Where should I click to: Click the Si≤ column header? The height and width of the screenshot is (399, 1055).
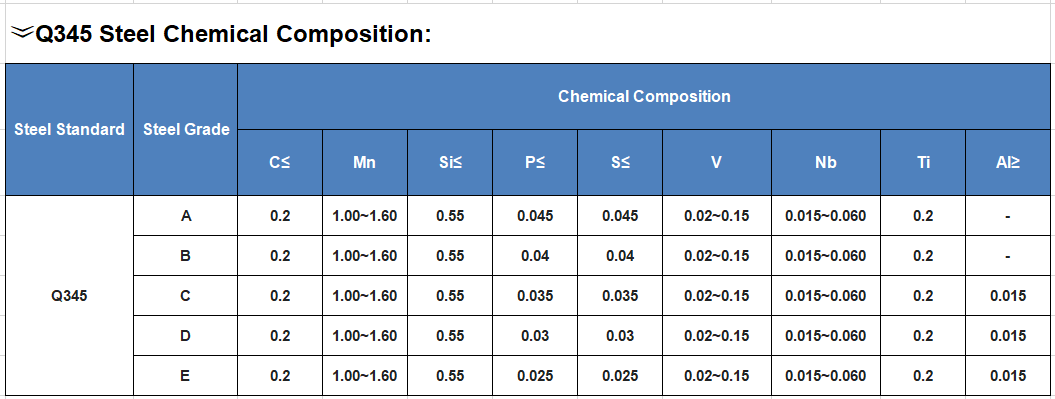(x=450, y=162)
